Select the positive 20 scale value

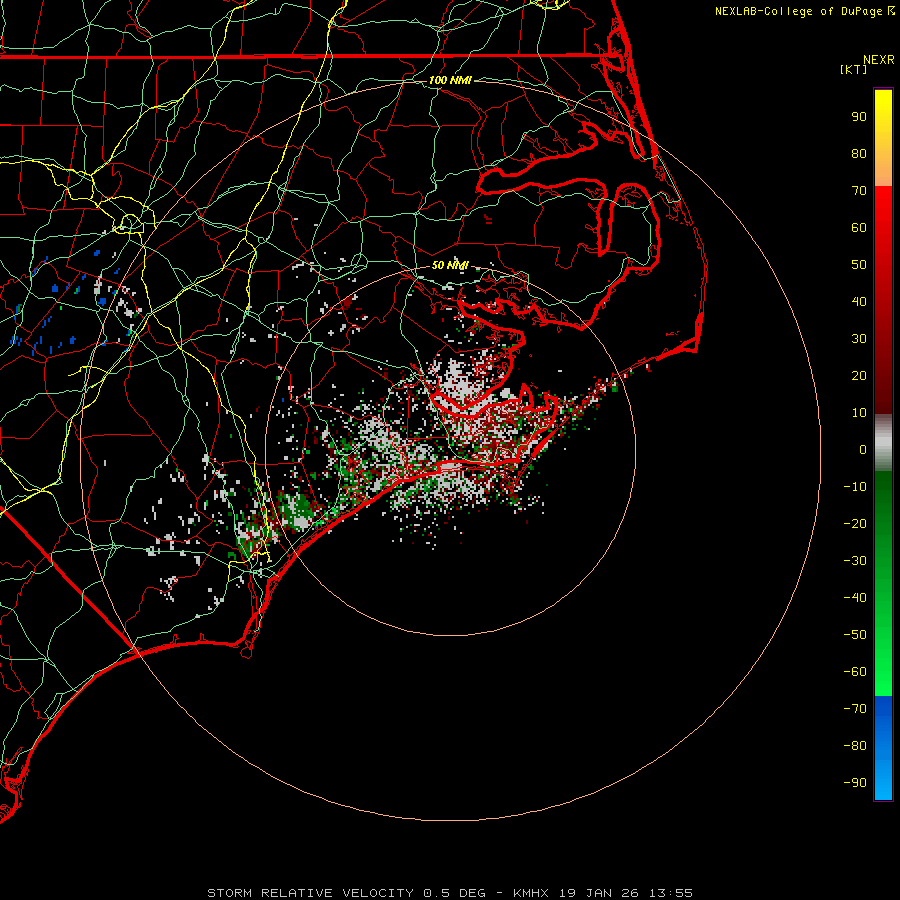coord(859,376)
